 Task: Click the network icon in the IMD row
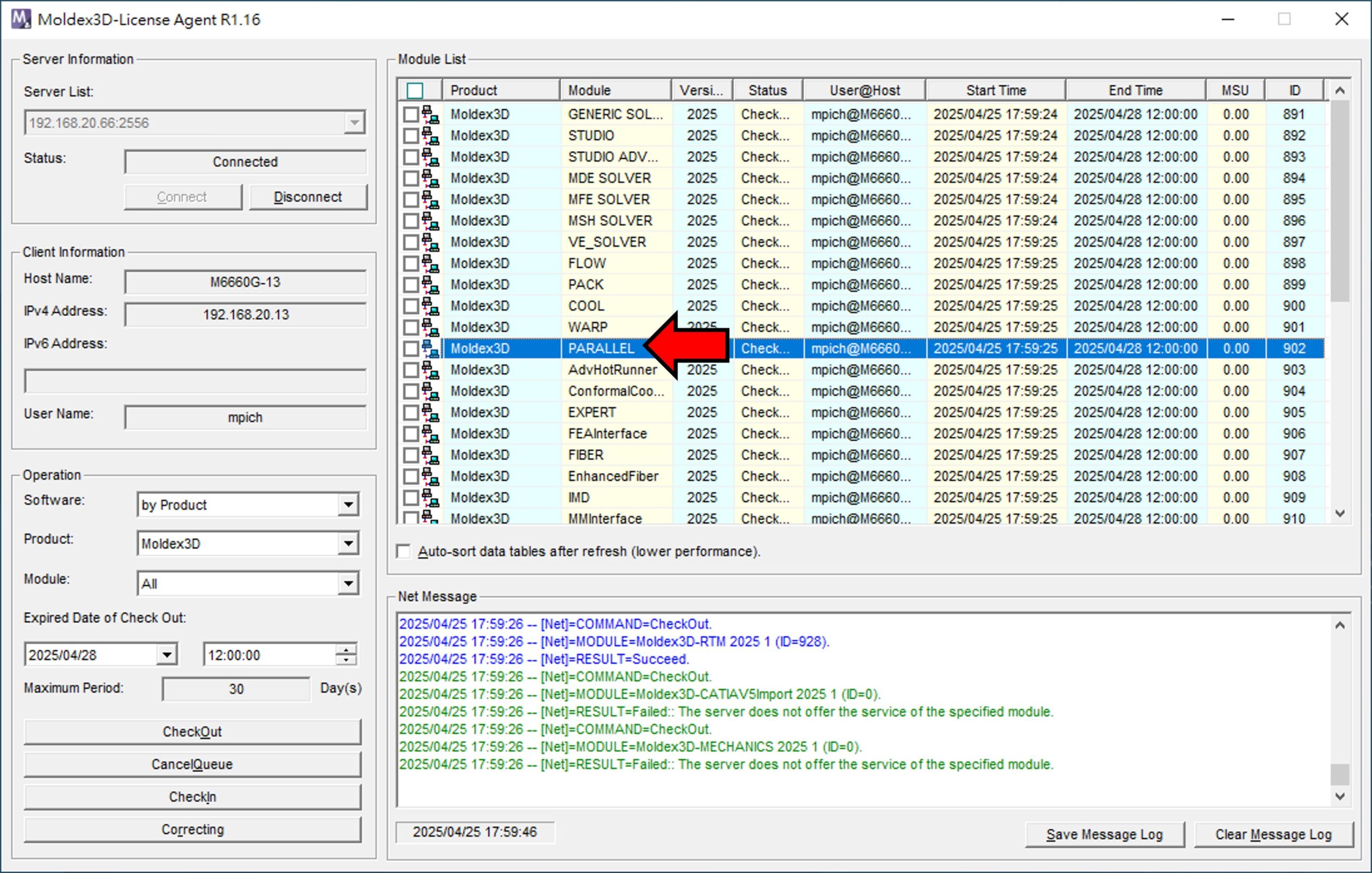[x=430, y=498]
